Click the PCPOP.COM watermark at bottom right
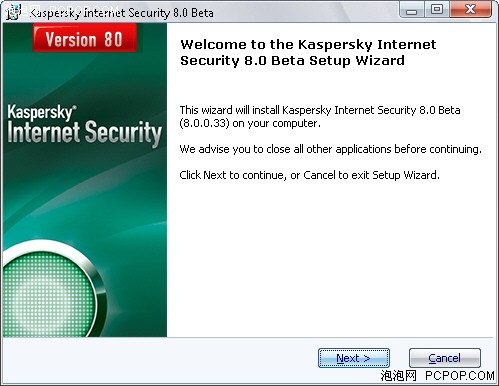499x386 pixels. [460, 376]
